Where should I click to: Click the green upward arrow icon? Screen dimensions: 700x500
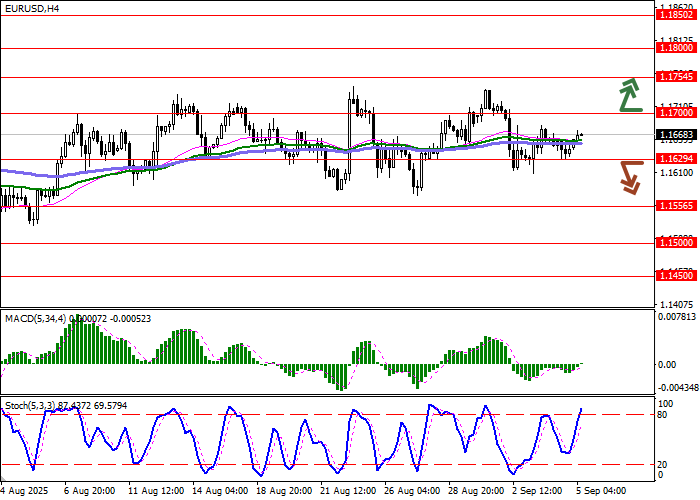[628, 94]
